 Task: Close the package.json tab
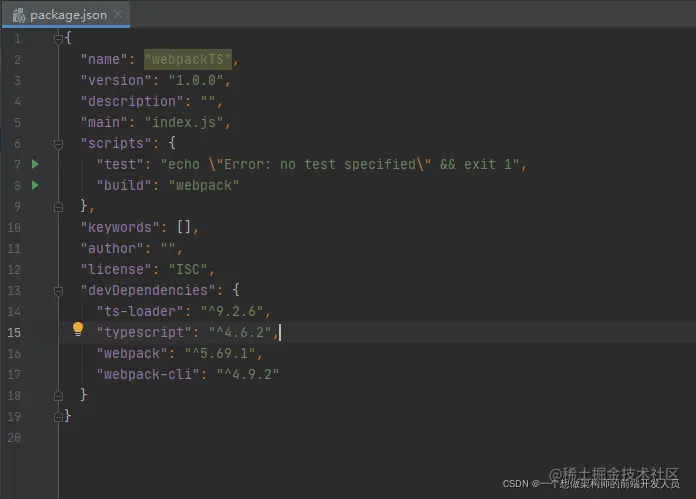pos(118,14)
